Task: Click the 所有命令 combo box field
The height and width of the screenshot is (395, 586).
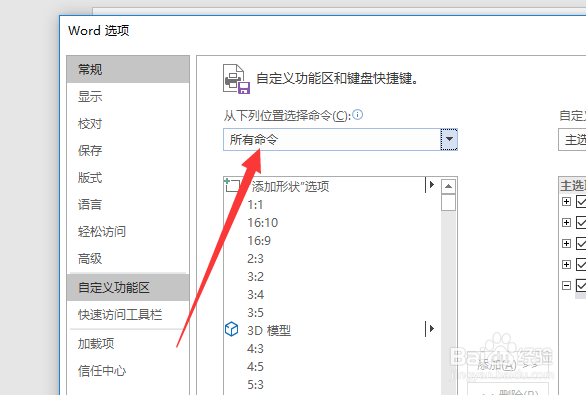Action: tap(340, 139)
